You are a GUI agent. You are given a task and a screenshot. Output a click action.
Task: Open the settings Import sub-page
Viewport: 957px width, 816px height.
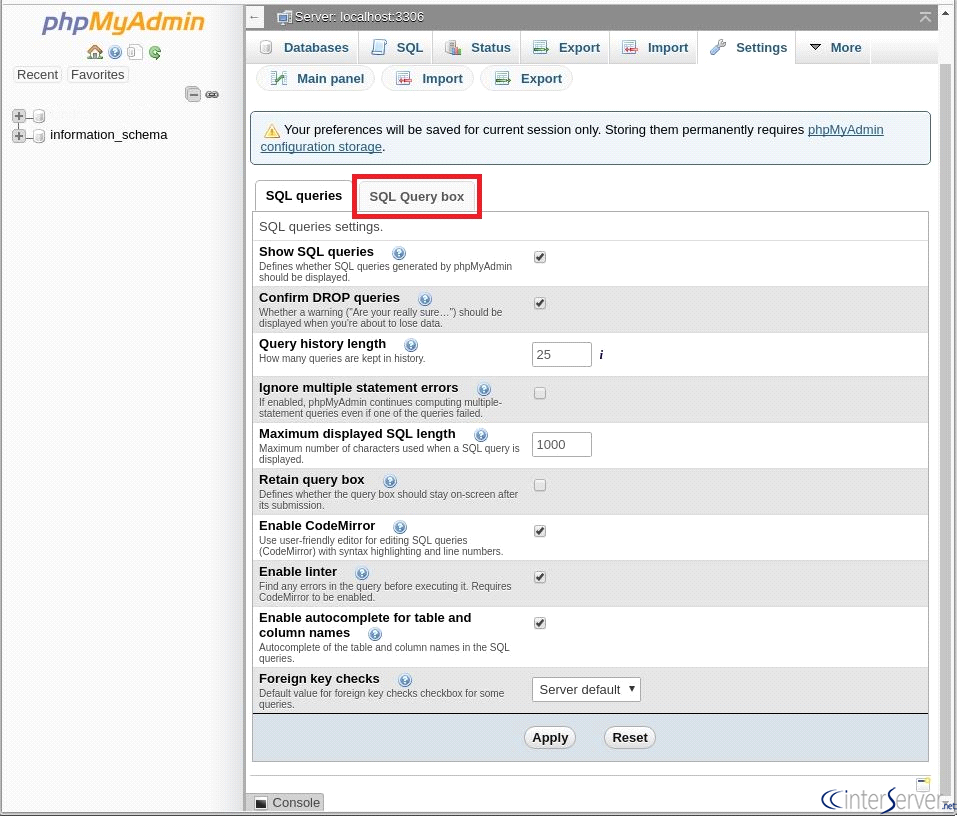coord(428,79)
